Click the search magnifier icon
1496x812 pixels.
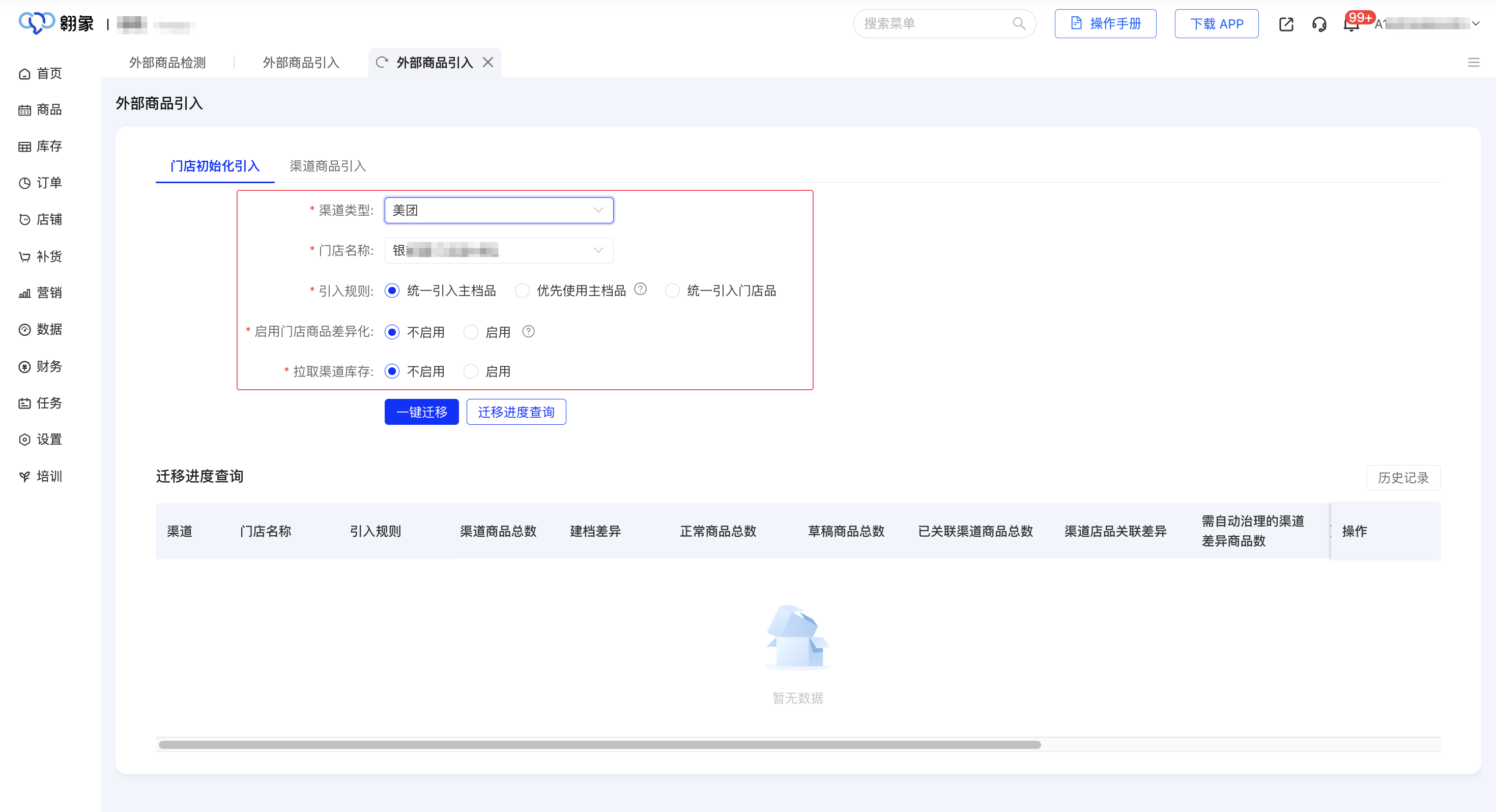pyautogui.click(x=1019, y=24)
